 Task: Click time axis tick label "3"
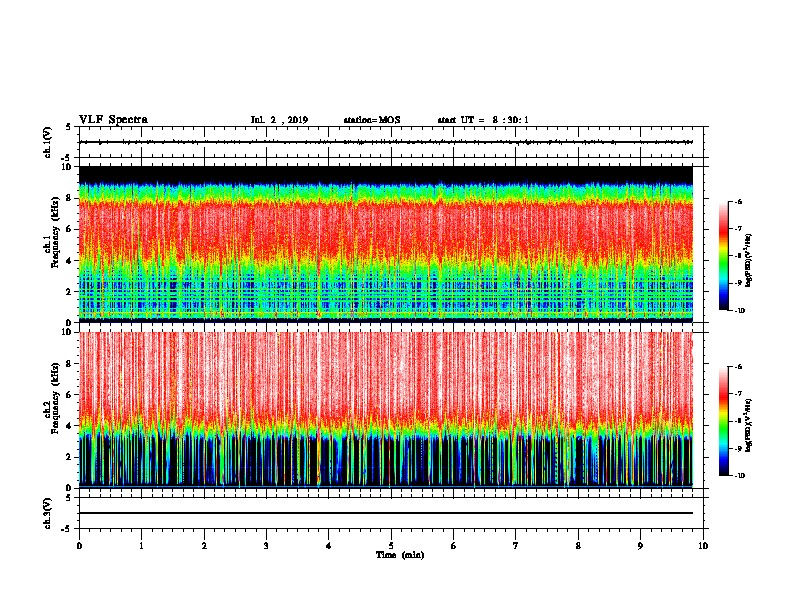coord(266,546)
